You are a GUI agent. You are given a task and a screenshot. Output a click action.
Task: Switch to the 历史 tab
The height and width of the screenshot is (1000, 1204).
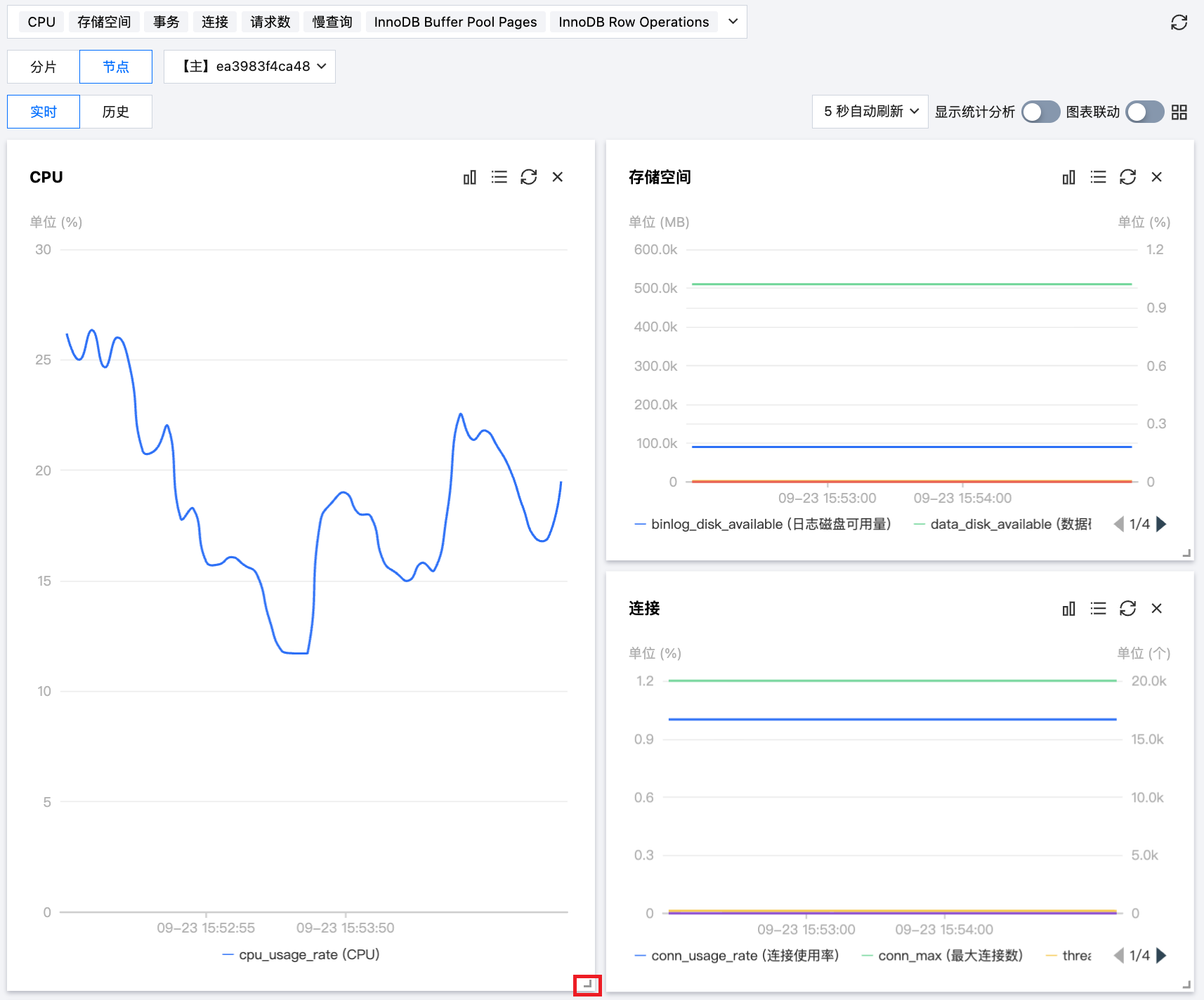tap(116, 112)
